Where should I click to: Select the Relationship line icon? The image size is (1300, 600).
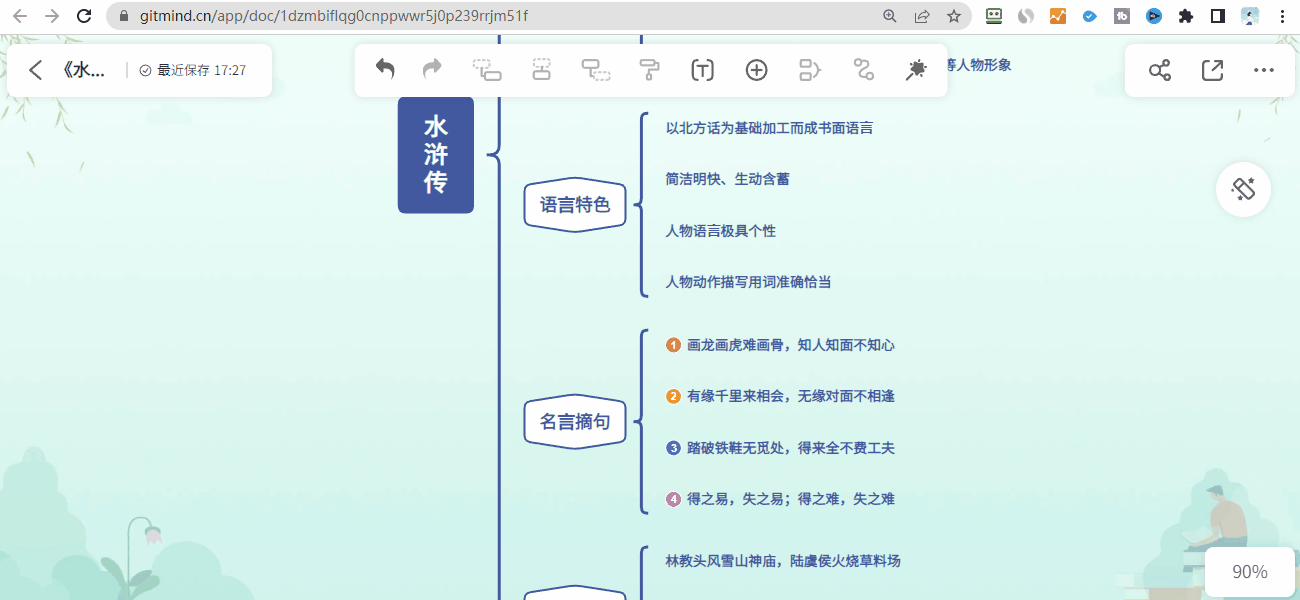pyautogui.click(x=863, y=70)
